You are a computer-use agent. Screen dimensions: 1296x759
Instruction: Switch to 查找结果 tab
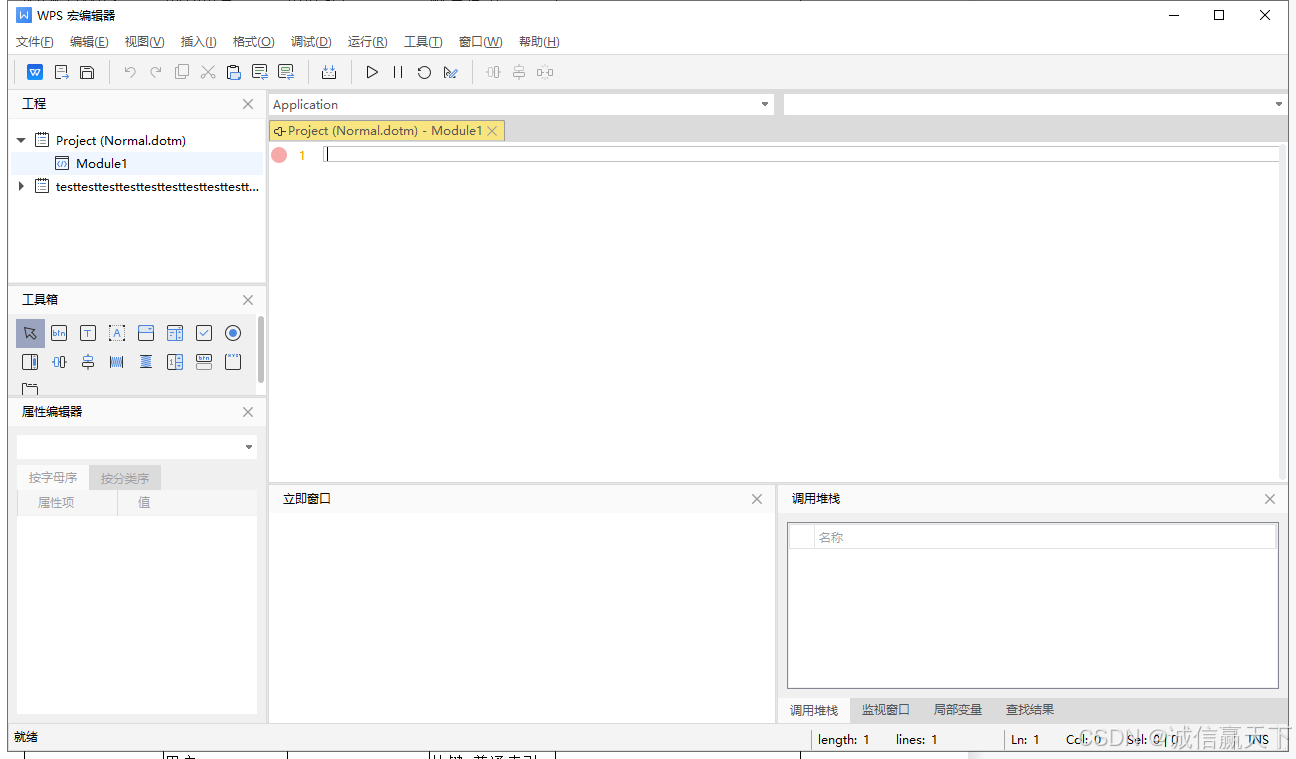click(1030, 710)
